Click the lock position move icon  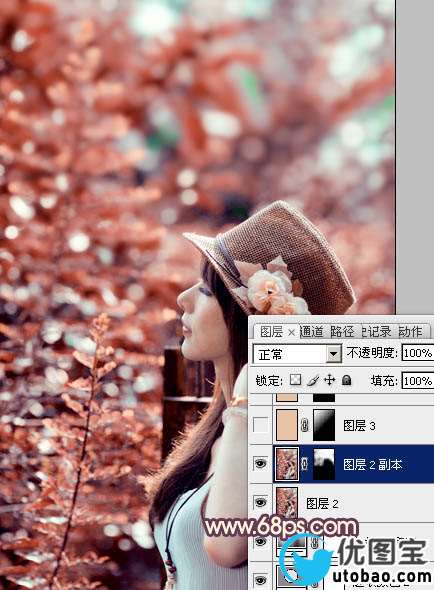(329, 380)
